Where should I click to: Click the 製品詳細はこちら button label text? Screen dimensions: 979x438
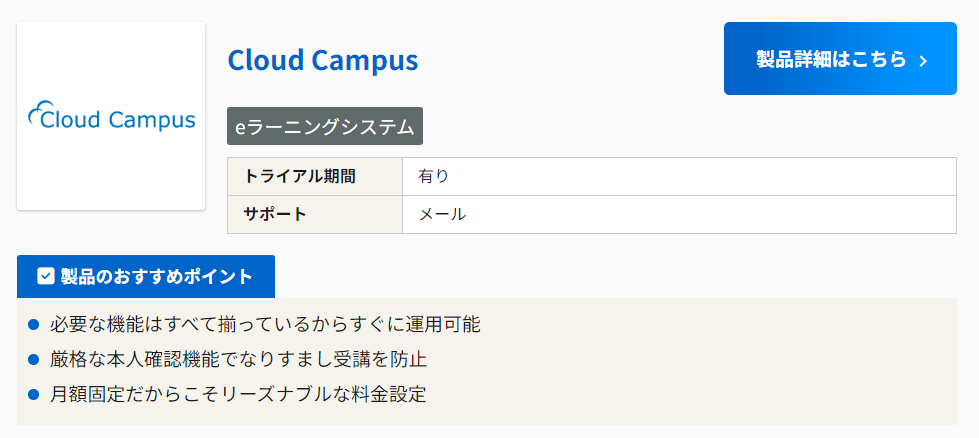tap(831, 59)
